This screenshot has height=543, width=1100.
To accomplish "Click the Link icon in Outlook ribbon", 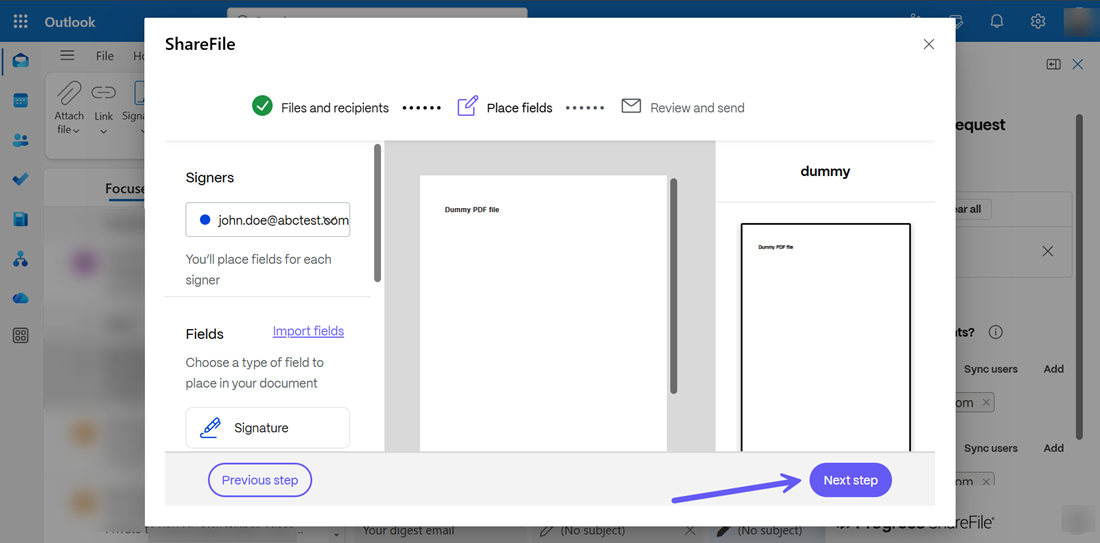I will coord(104,93).
